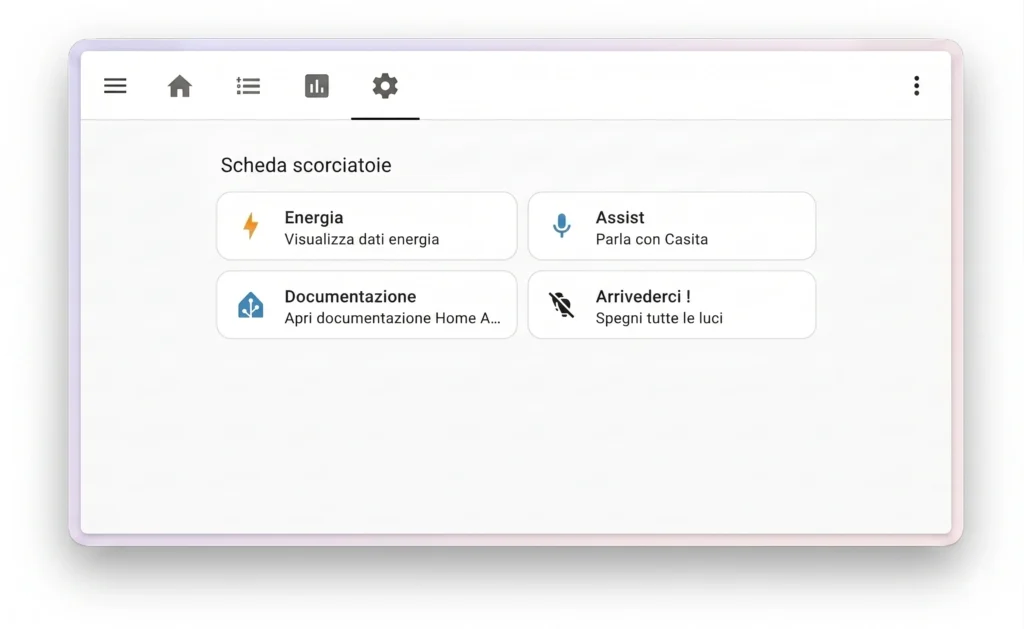Open the hamburger sidebar menu

coord(115,86)
